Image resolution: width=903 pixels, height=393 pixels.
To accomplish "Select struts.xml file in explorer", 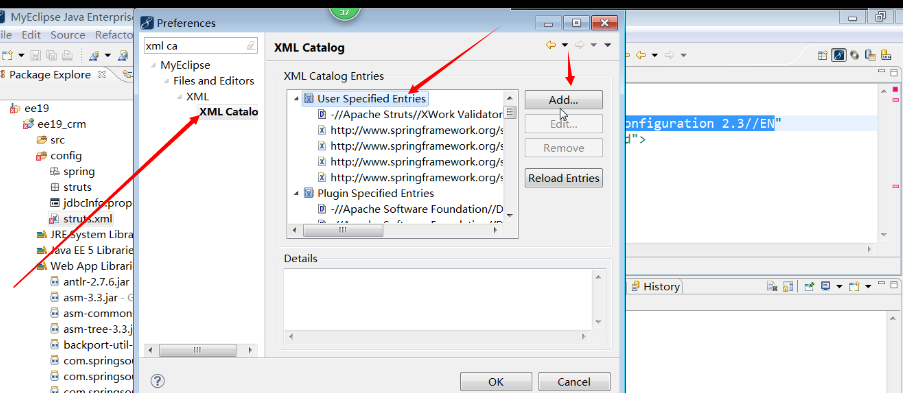I will click(81, 218).
